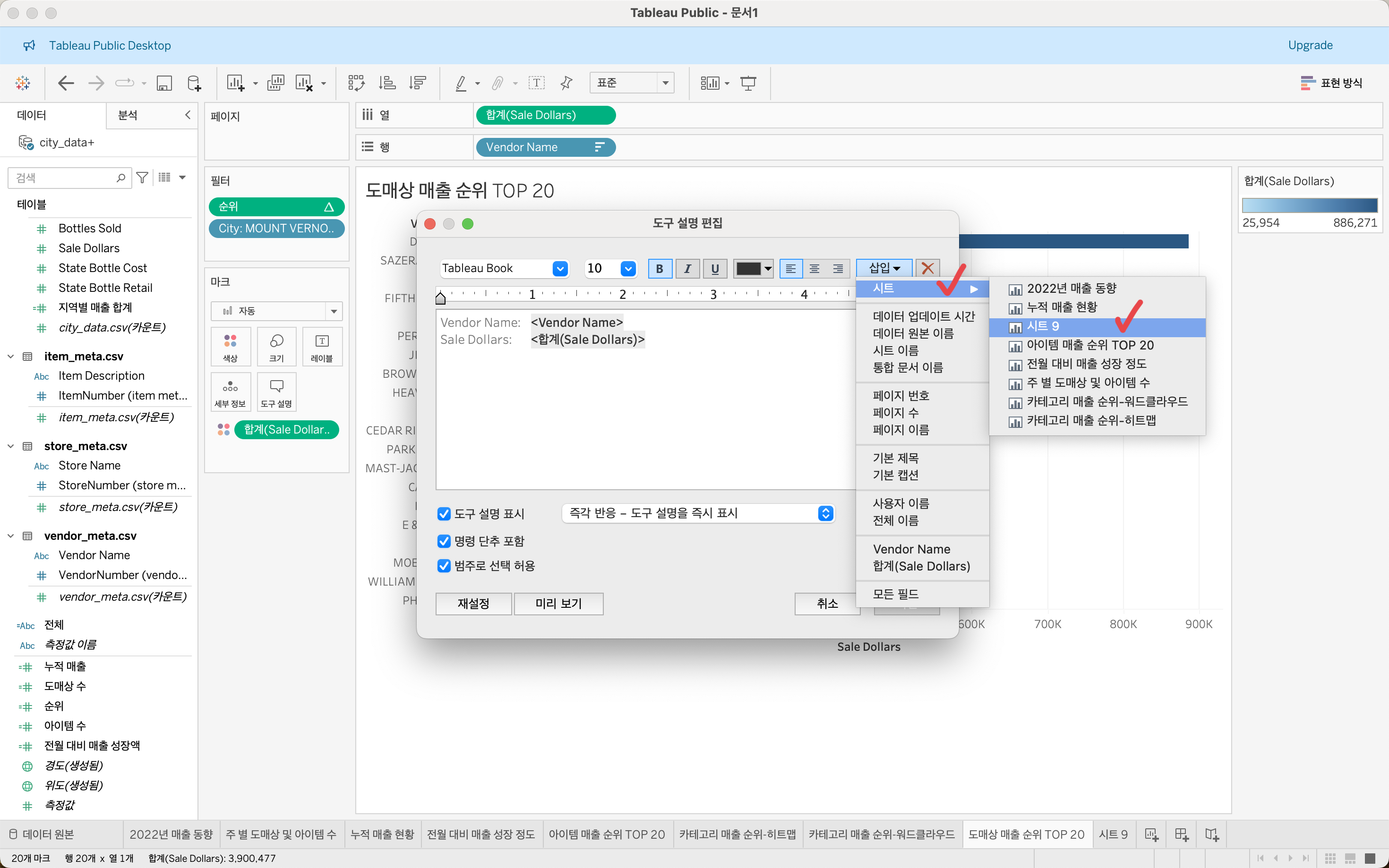
Task: Click the 미리 보기 button
Action: tap(558, 604)
